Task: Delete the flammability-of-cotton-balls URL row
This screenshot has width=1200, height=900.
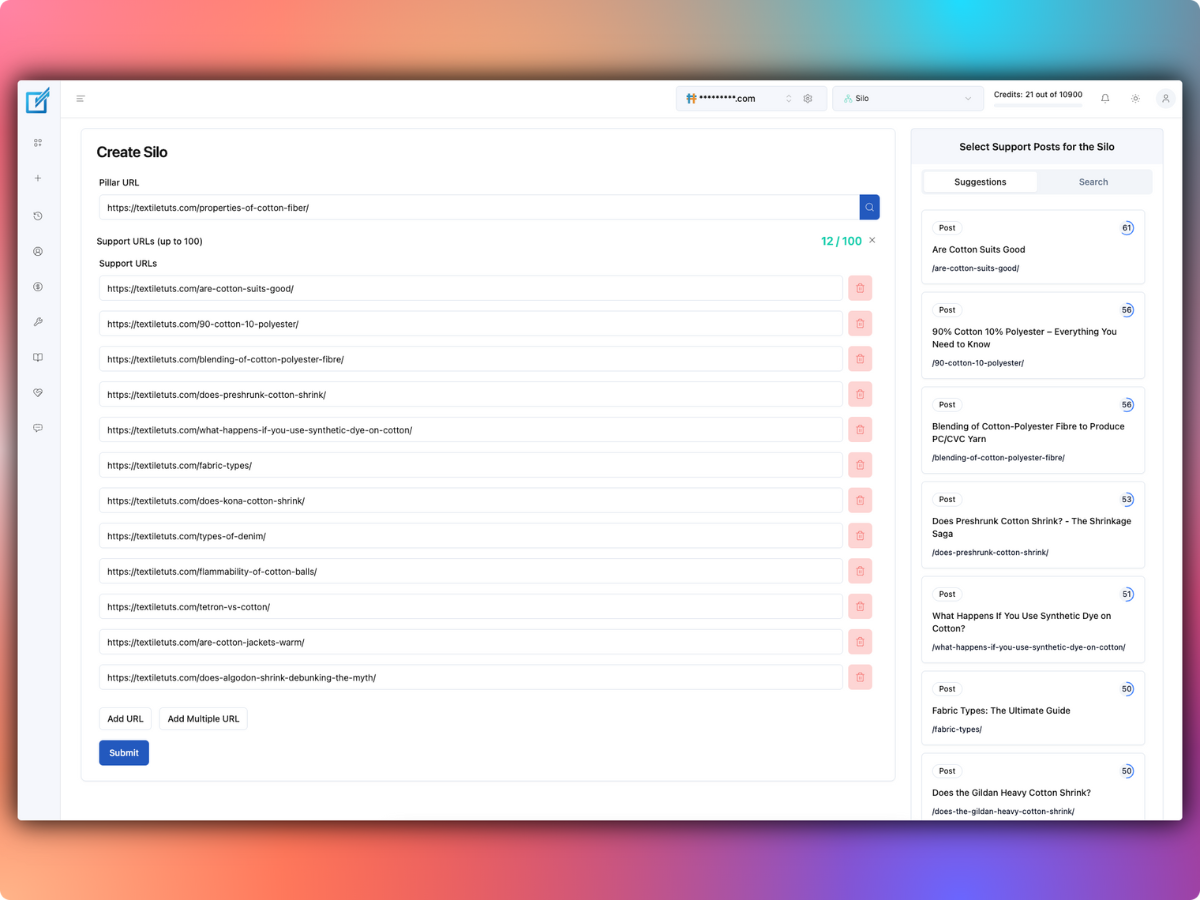Action: pyautogui.click(x=860, y=571)
